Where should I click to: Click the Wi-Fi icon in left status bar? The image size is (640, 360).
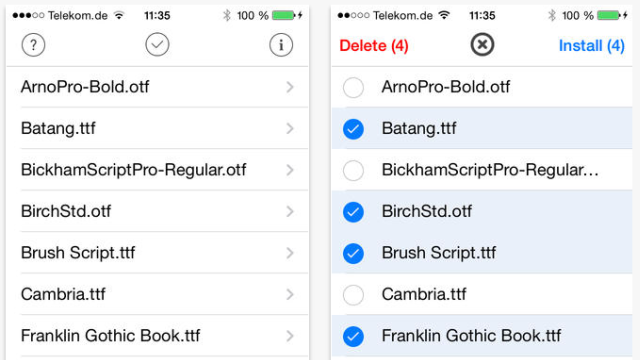click(x=119, y=16)
